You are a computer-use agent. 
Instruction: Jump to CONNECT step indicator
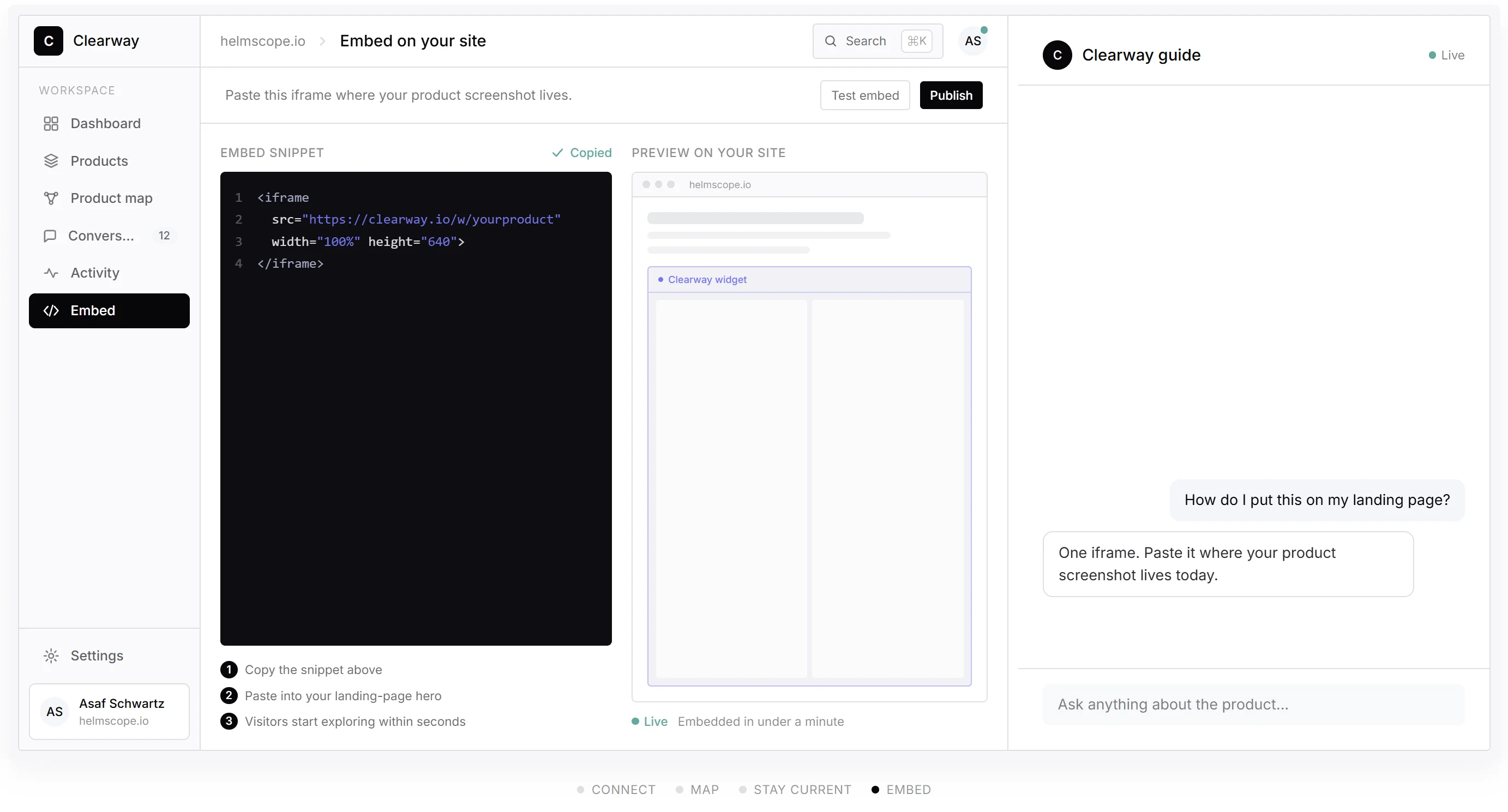point(616,790)
